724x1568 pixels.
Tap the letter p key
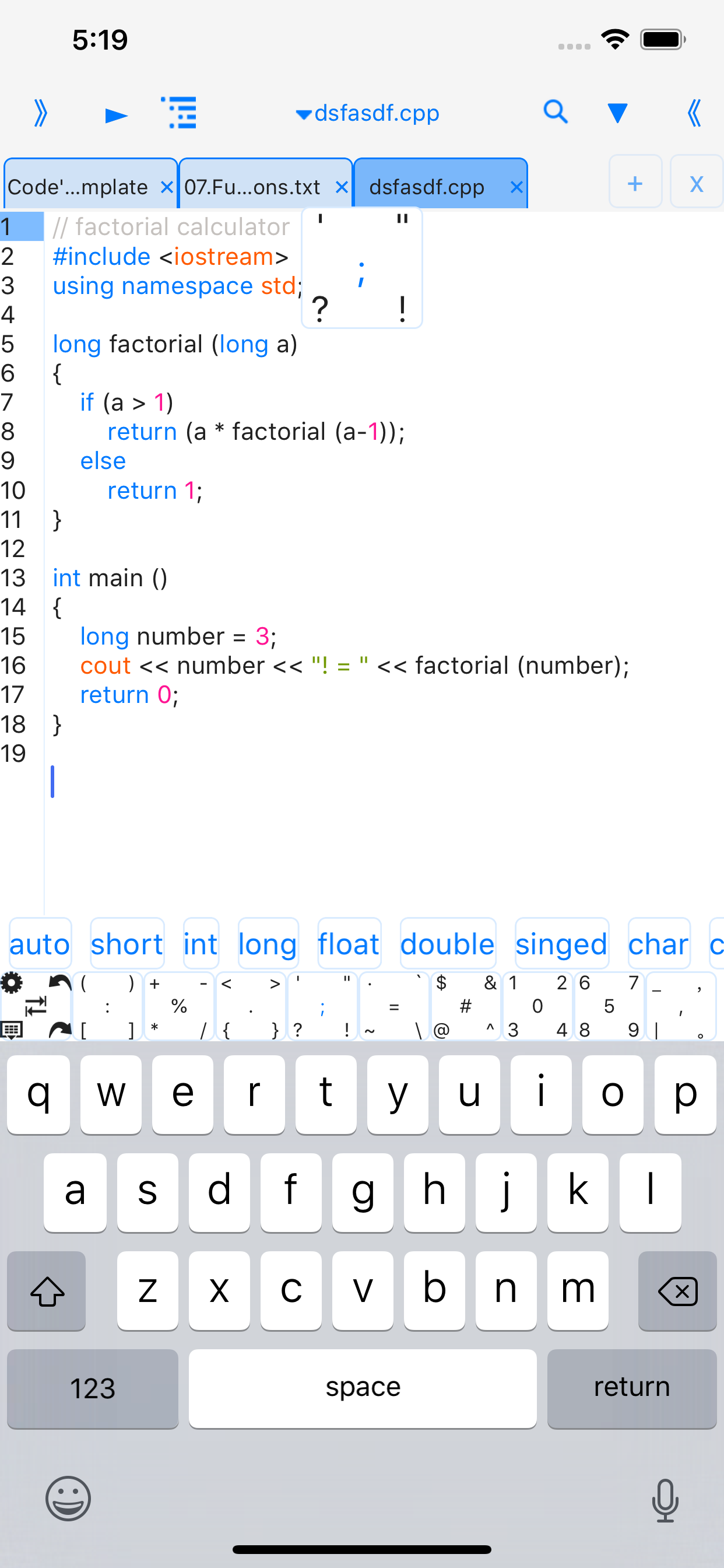685,1094
